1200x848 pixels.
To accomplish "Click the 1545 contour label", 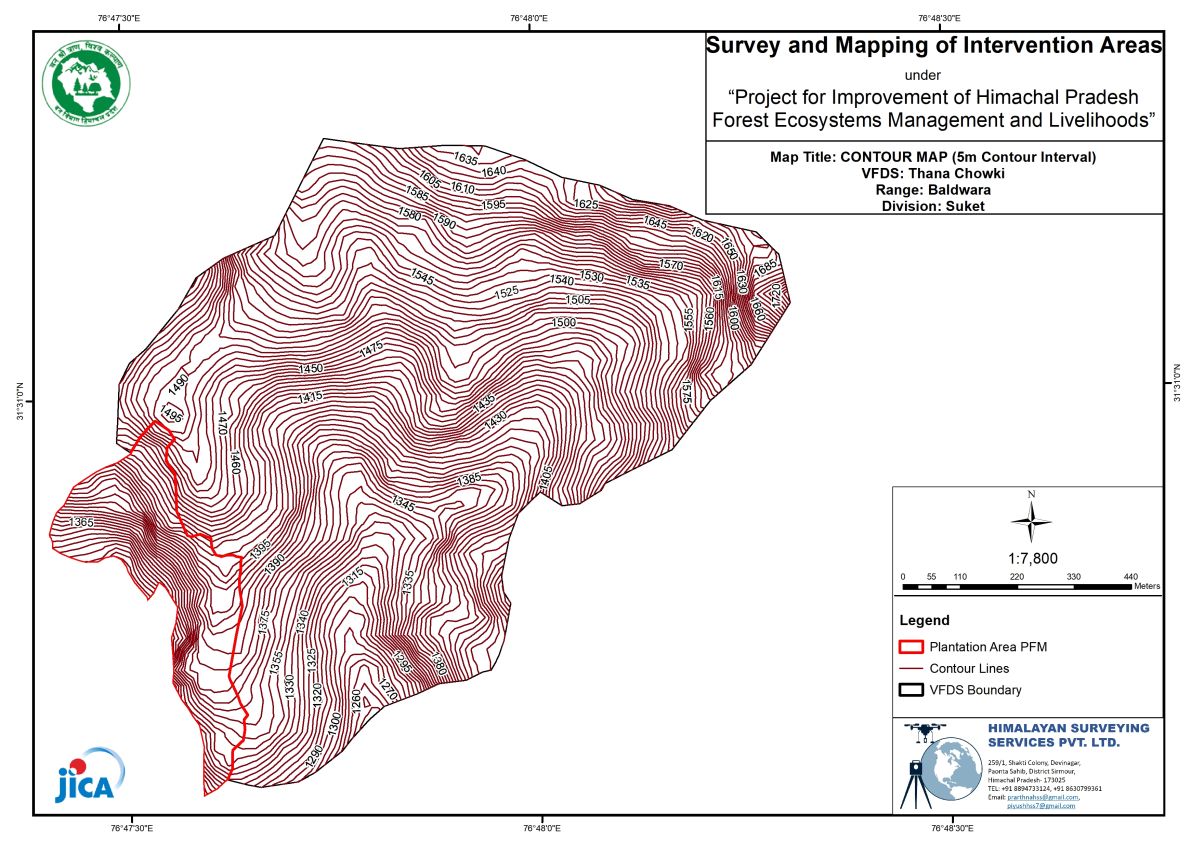I will coord(422,277).
